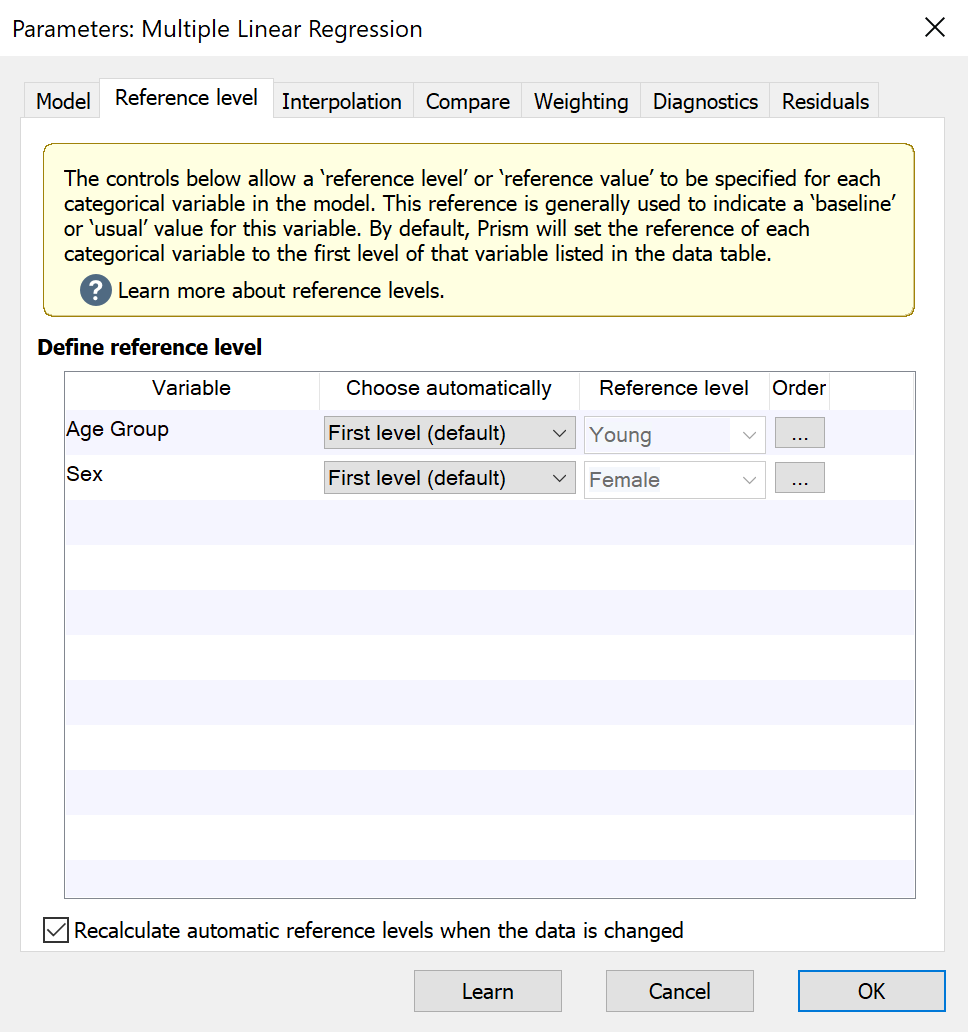968x1032 pixels.
Task: Click the Cancel button
Action: coord(679,991)
